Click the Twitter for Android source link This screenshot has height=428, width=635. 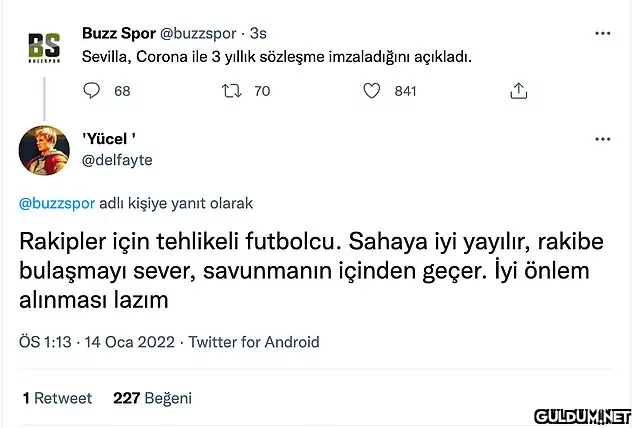[x=254, y=341]
